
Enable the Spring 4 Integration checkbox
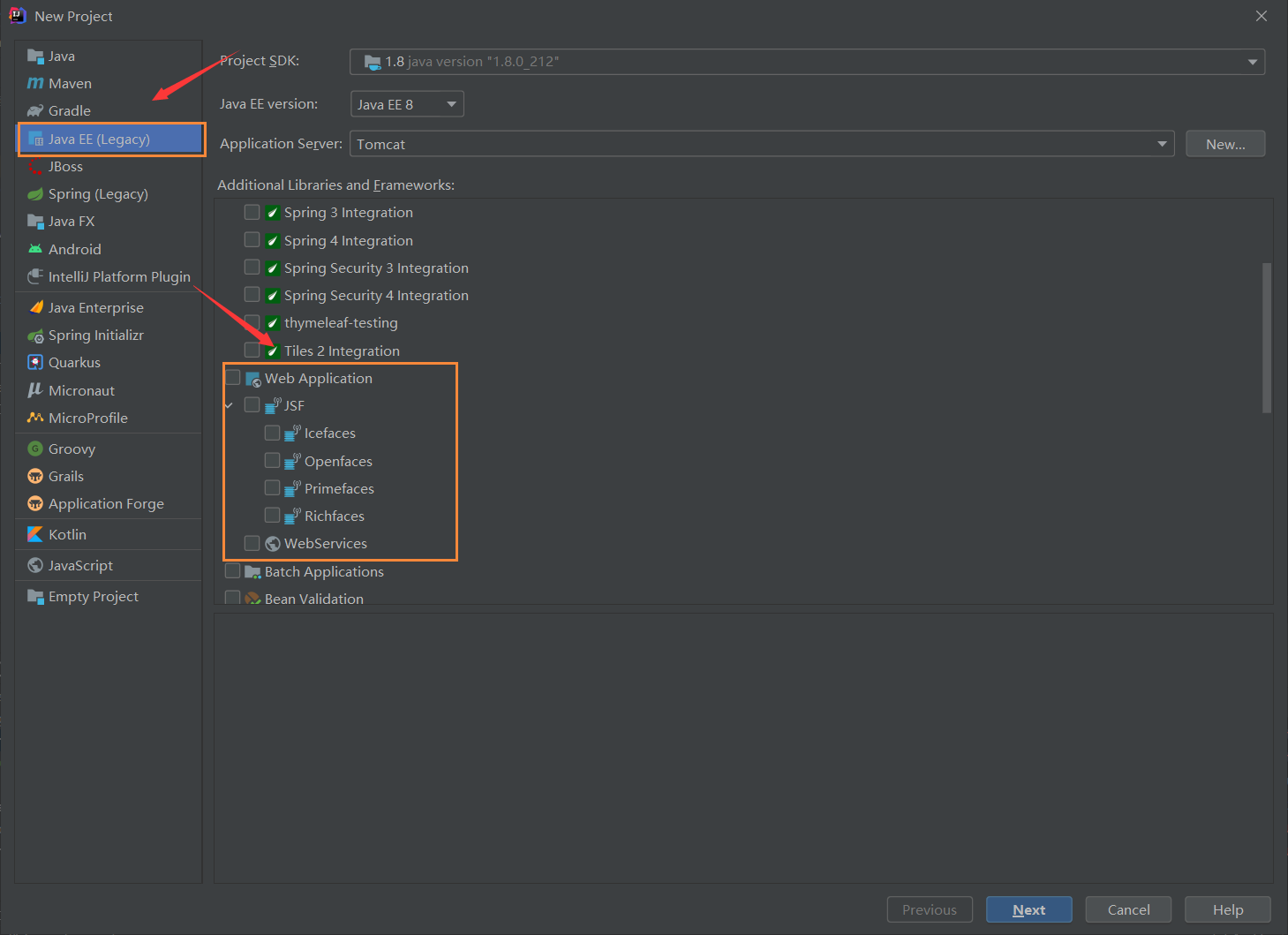coord(252,240)
